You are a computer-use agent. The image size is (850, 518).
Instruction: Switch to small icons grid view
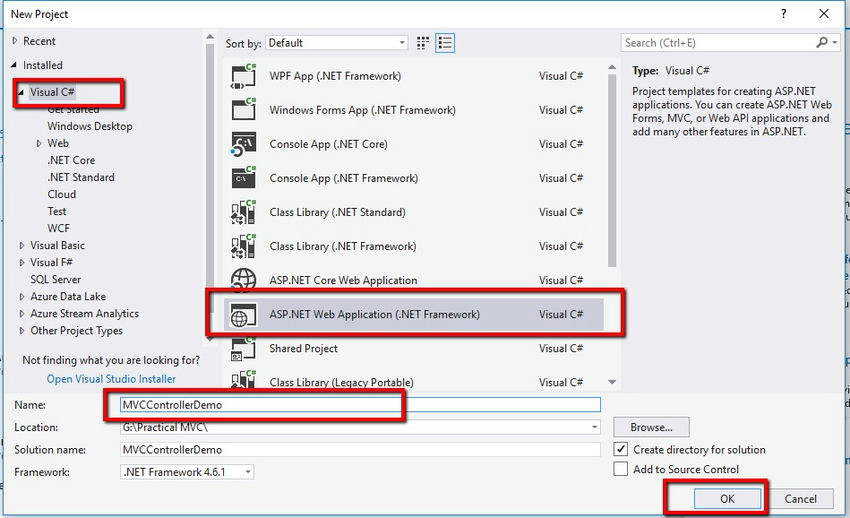click(423, 43)
